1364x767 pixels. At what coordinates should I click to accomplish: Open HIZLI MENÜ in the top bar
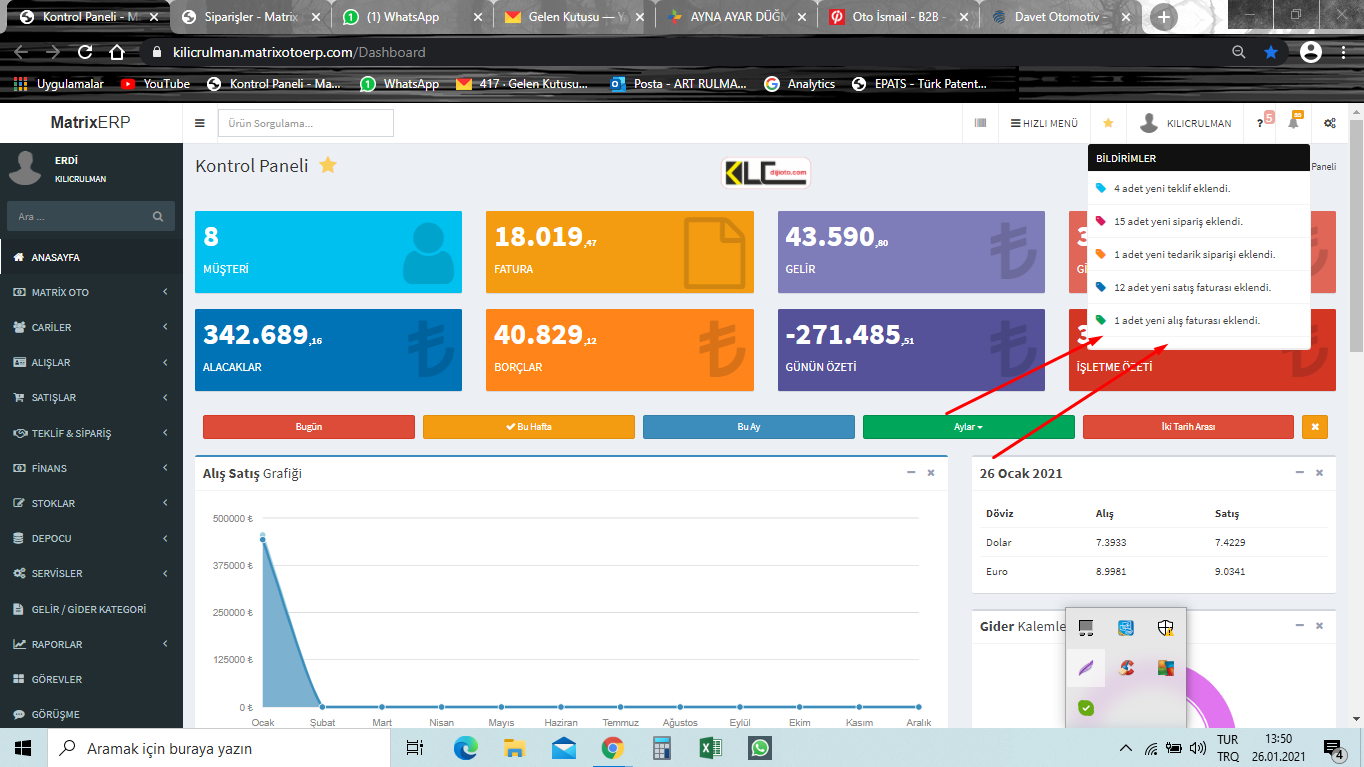coord(1044,123)
